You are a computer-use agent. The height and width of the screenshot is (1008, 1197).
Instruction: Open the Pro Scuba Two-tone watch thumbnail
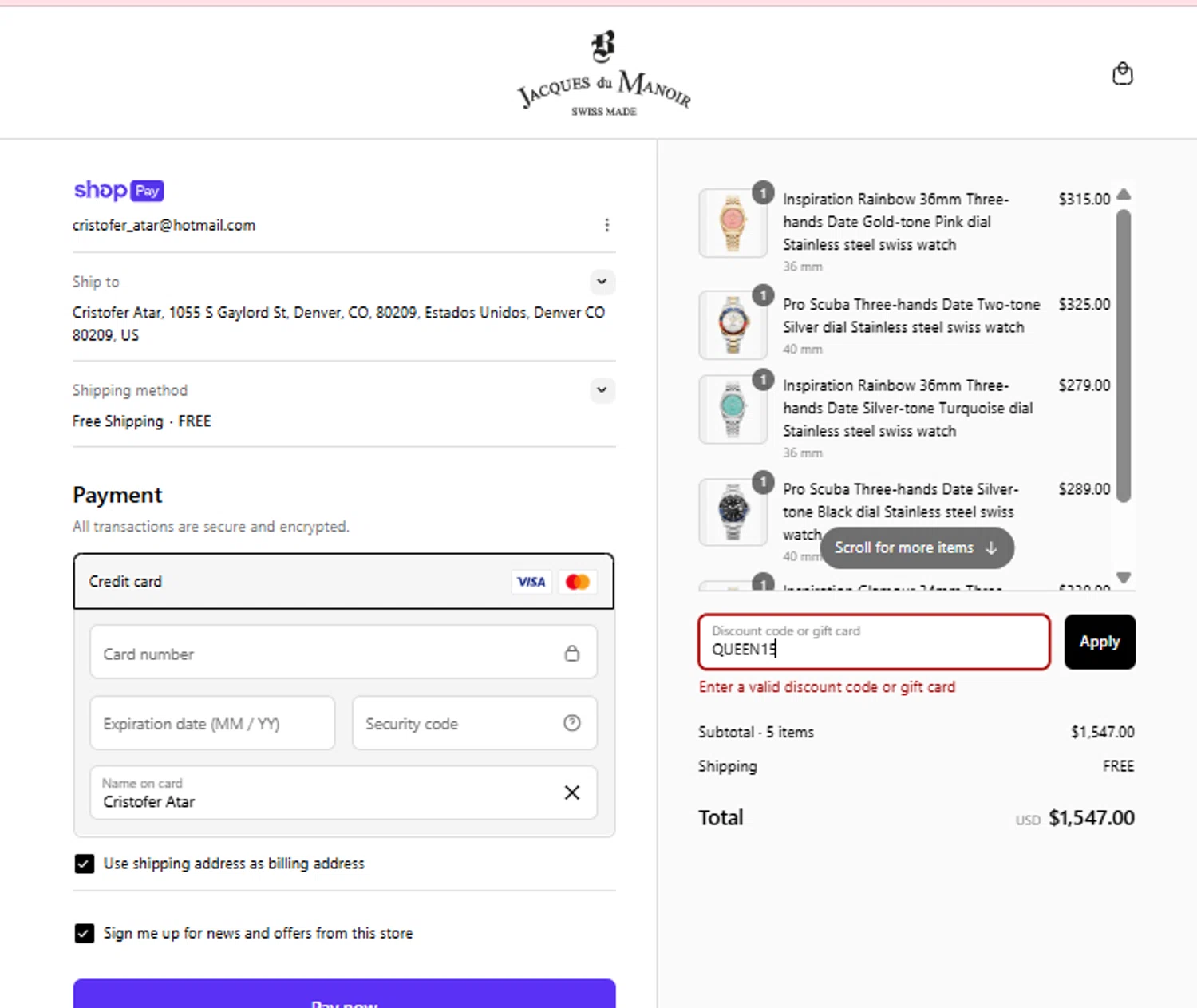click(733, 325)
